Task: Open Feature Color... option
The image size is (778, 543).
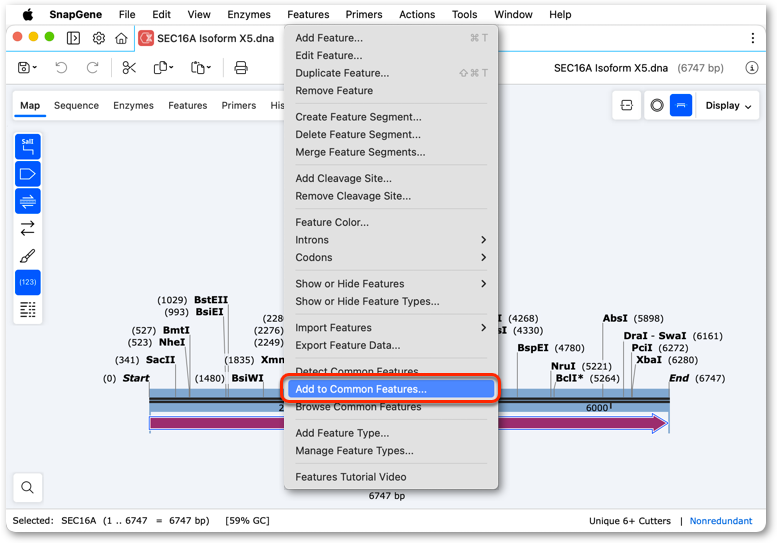Action: [390, 222]
